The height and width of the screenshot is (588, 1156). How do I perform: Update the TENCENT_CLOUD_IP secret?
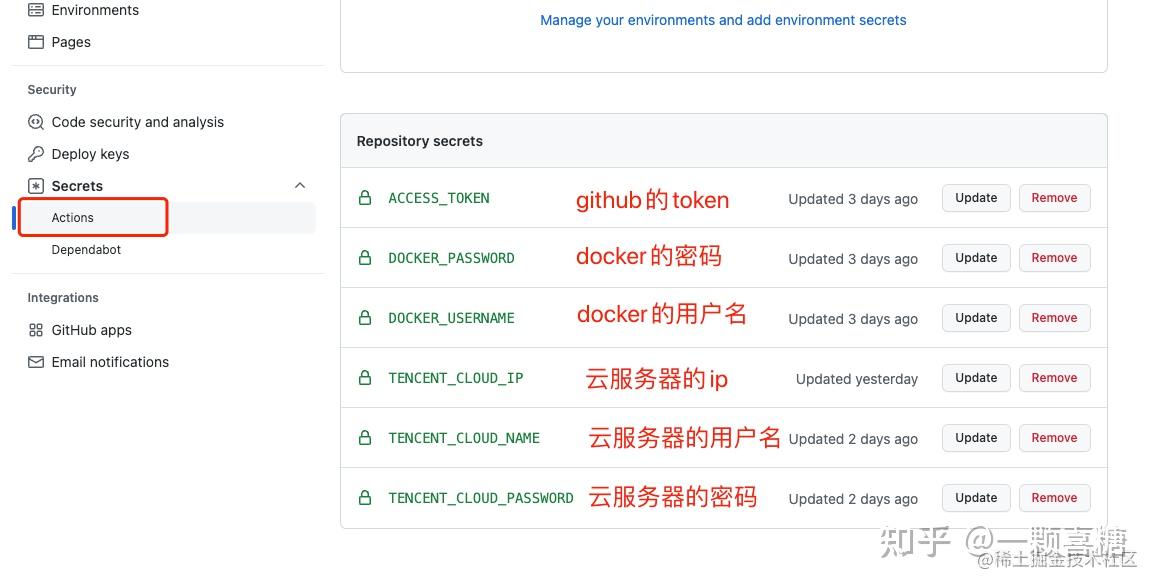pyautogui.click(x=975, y=377)
